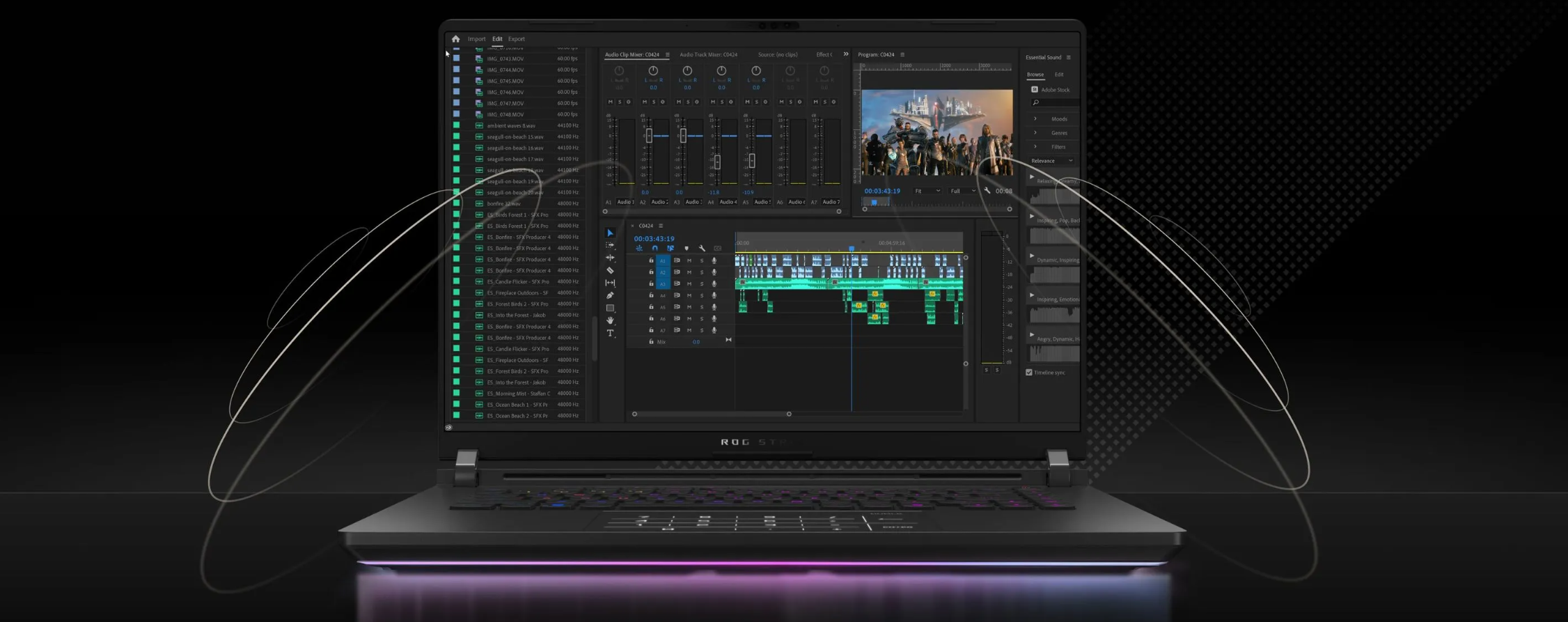Enable the Timeline sync checkbox
Viewport: 1568px width, 622px height.
1029,373
